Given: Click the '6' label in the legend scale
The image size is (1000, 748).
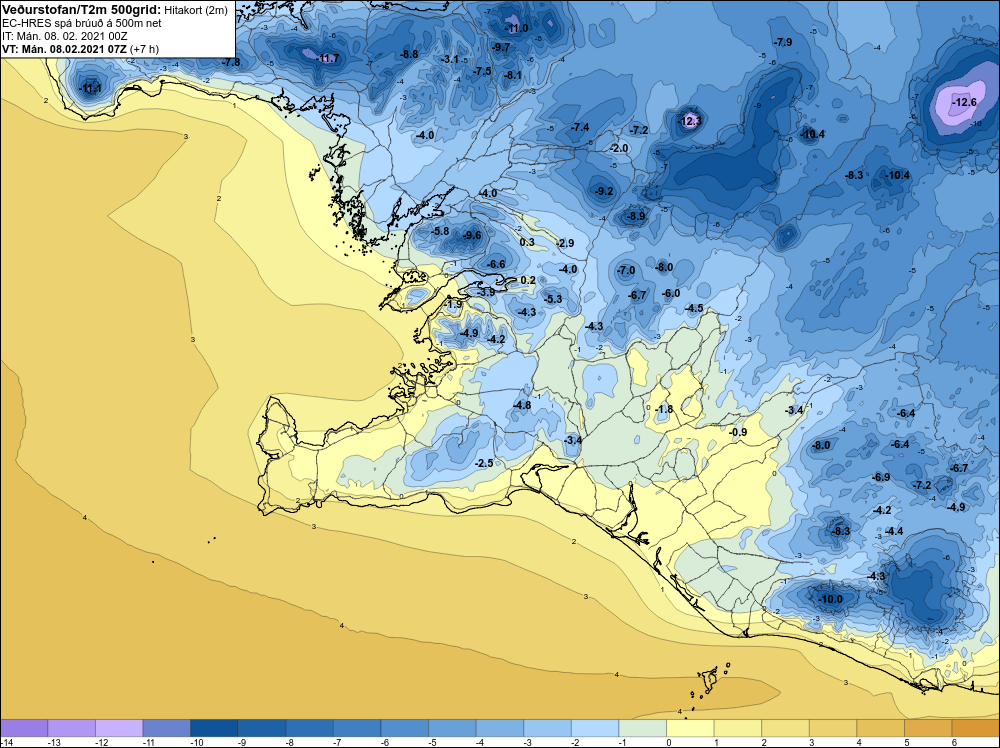Looking at the screenshot, I should click(x=954, y=742).
